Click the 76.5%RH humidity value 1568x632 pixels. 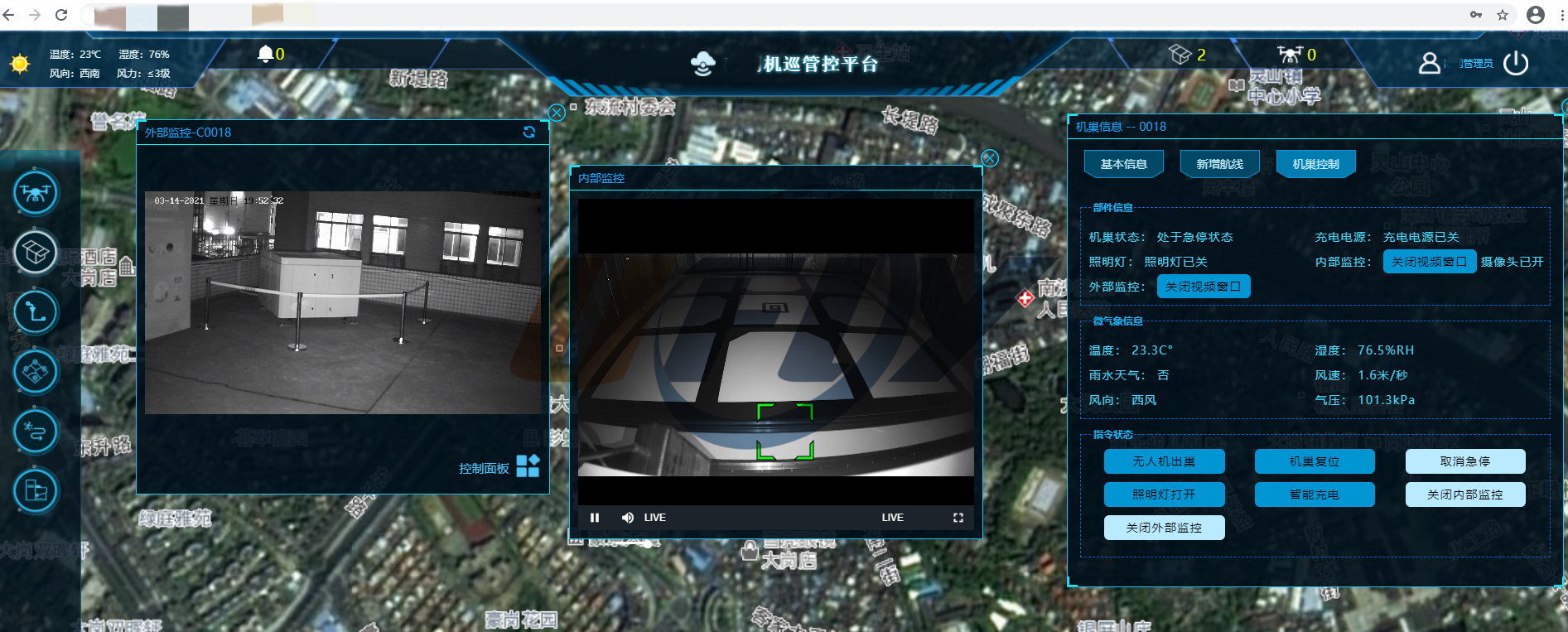[x=1386, y=350]
